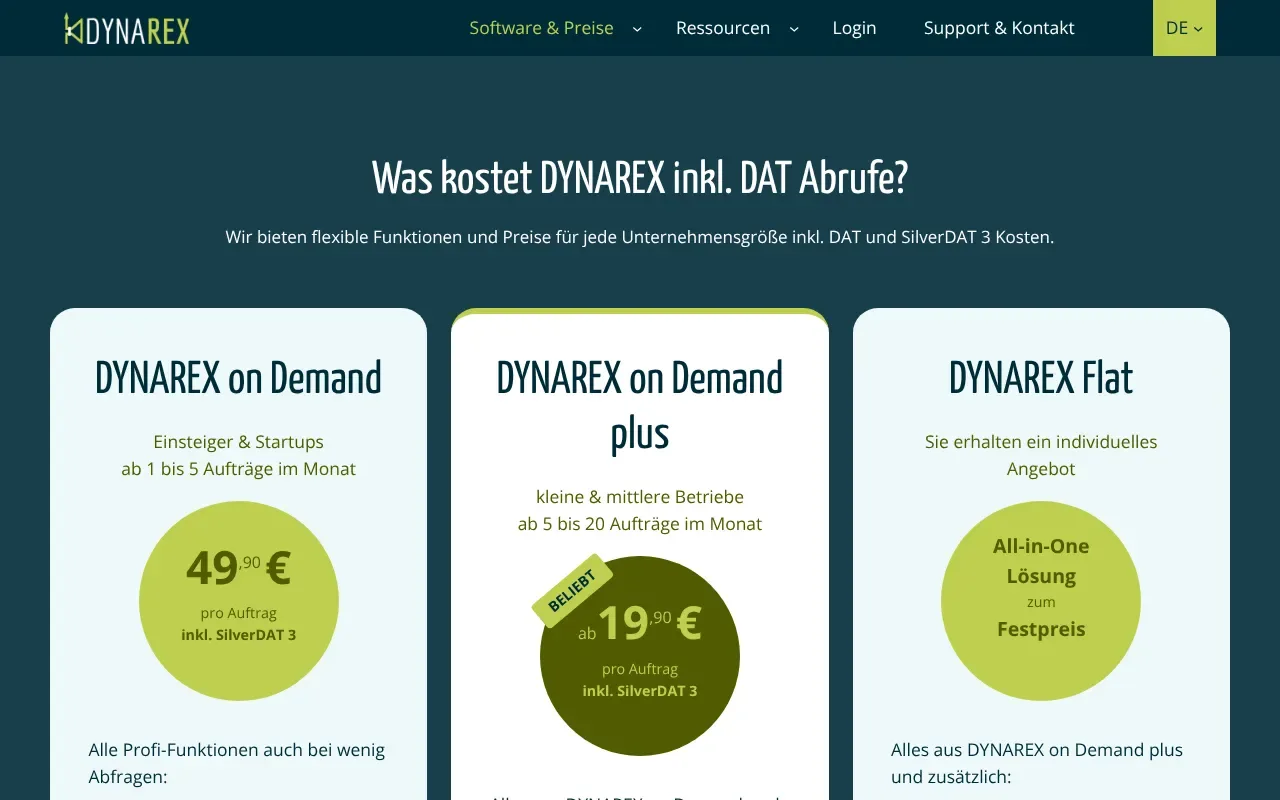
Task: Select Ressourcen in the navigation bar
Action: 723,28
